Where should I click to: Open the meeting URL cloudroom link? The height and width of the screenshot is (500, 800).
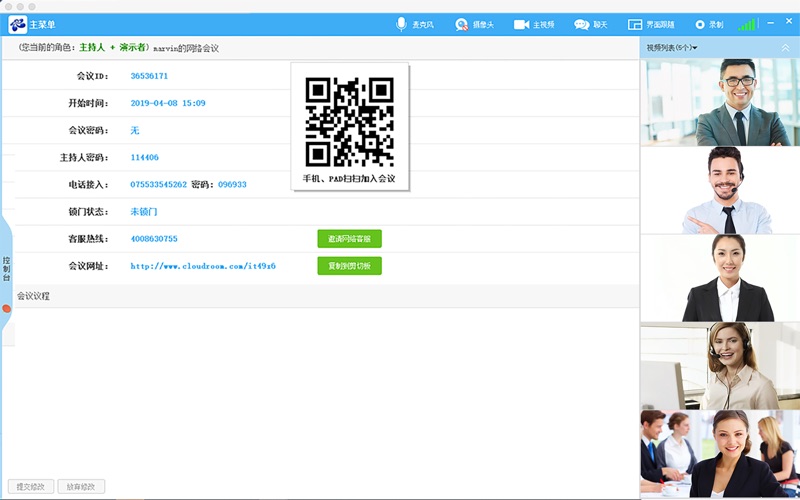coord(203,266)
